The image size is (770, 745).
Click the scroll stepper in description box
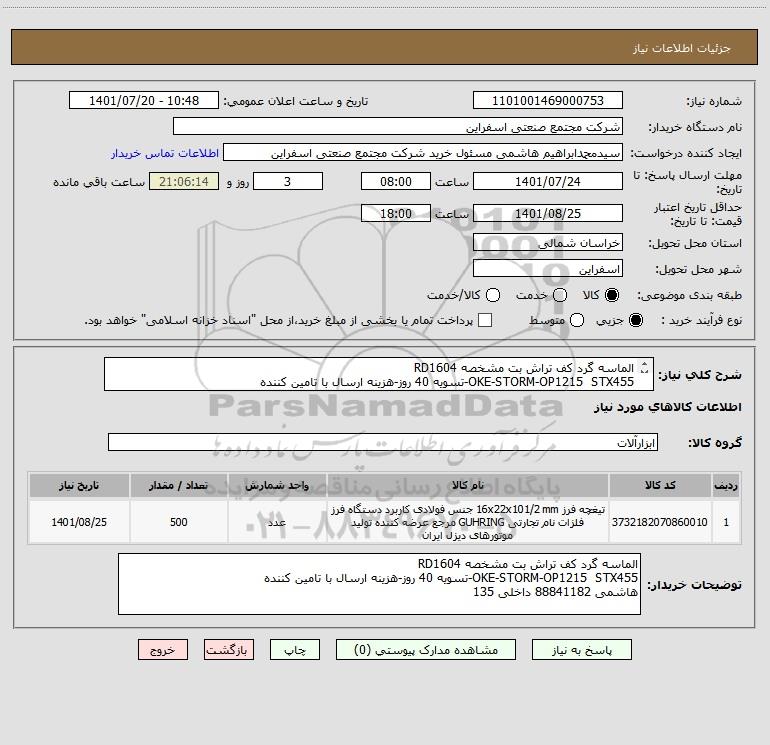tap(645, 367)
